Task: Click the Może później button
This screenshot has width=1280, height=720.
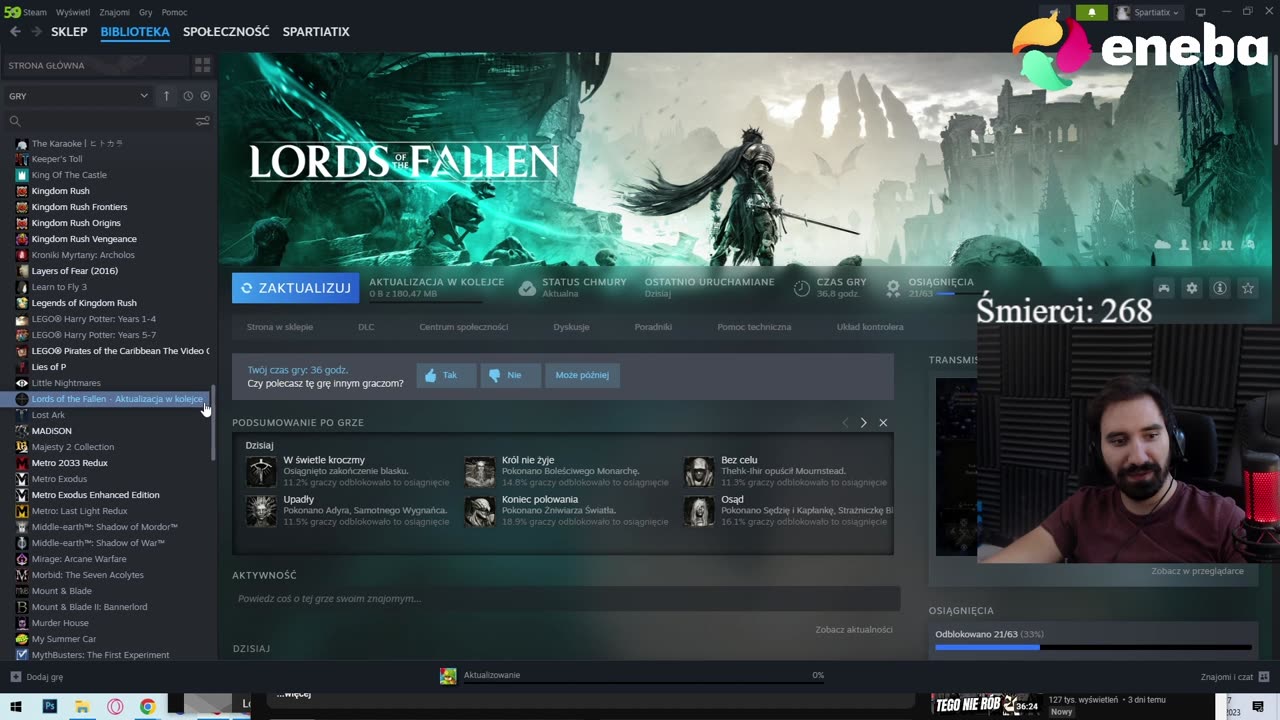Action: (582, 375)
